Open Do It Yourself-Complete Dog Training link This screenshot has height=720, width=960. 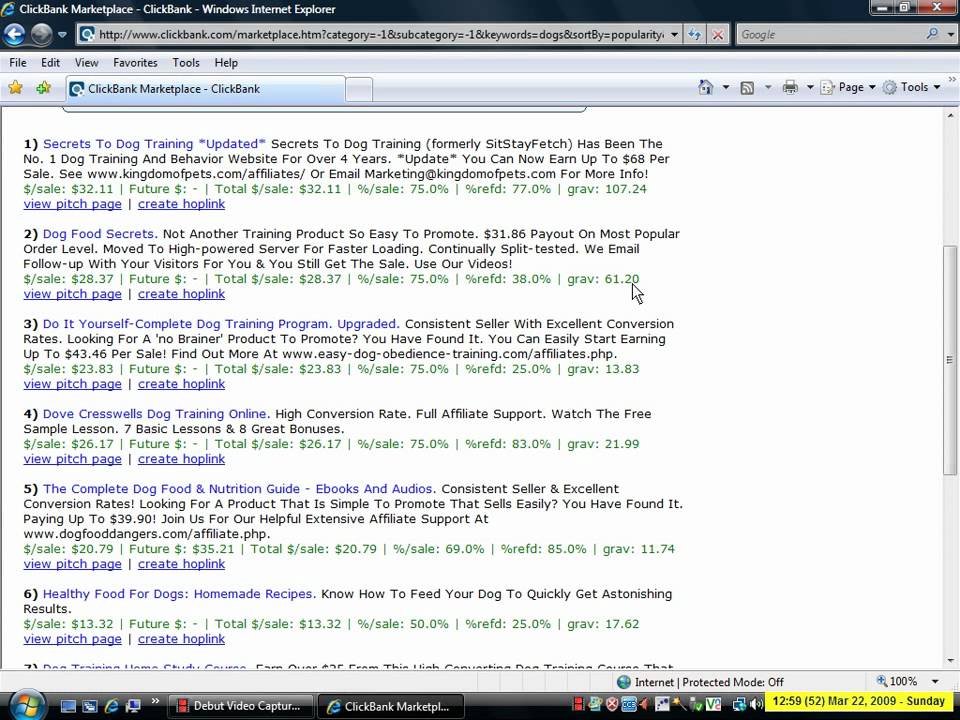[x=221, y=324]
